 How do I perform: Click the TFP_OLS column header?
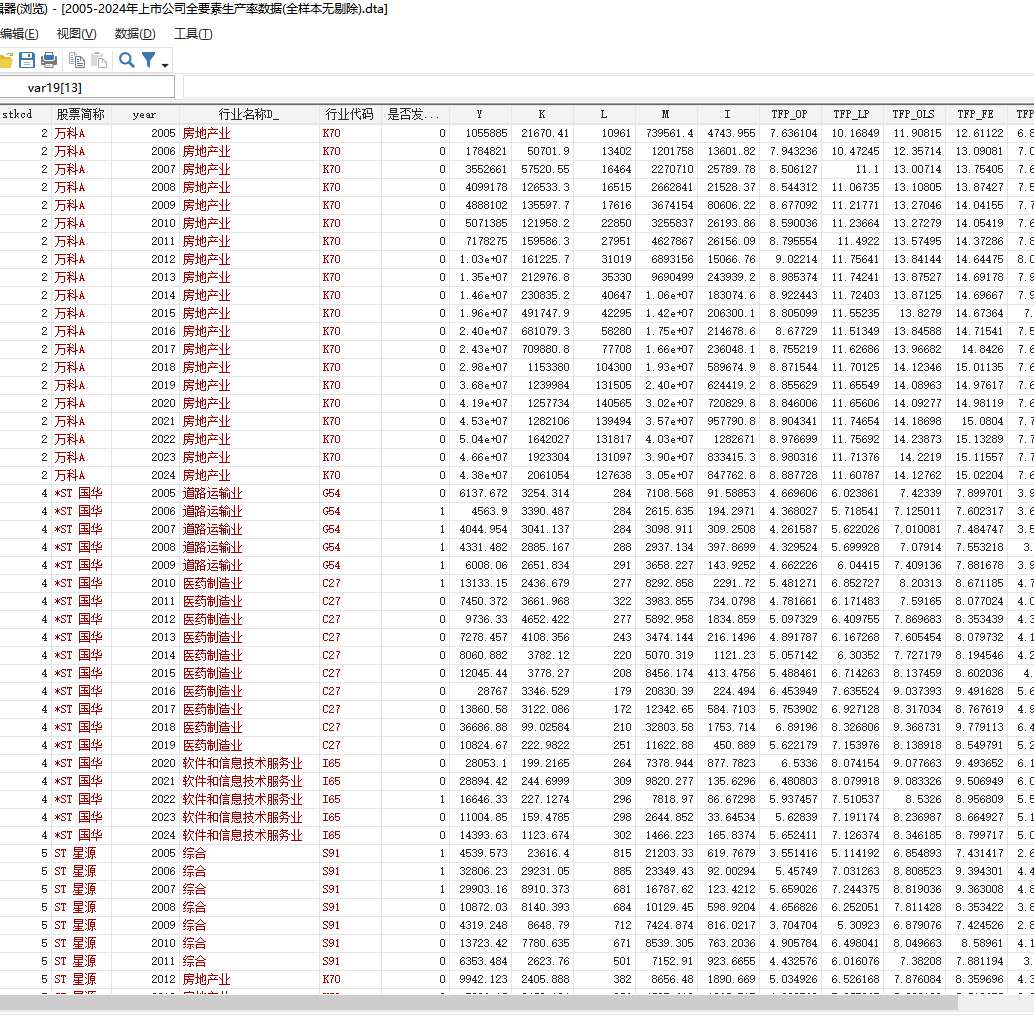(913, 114)
